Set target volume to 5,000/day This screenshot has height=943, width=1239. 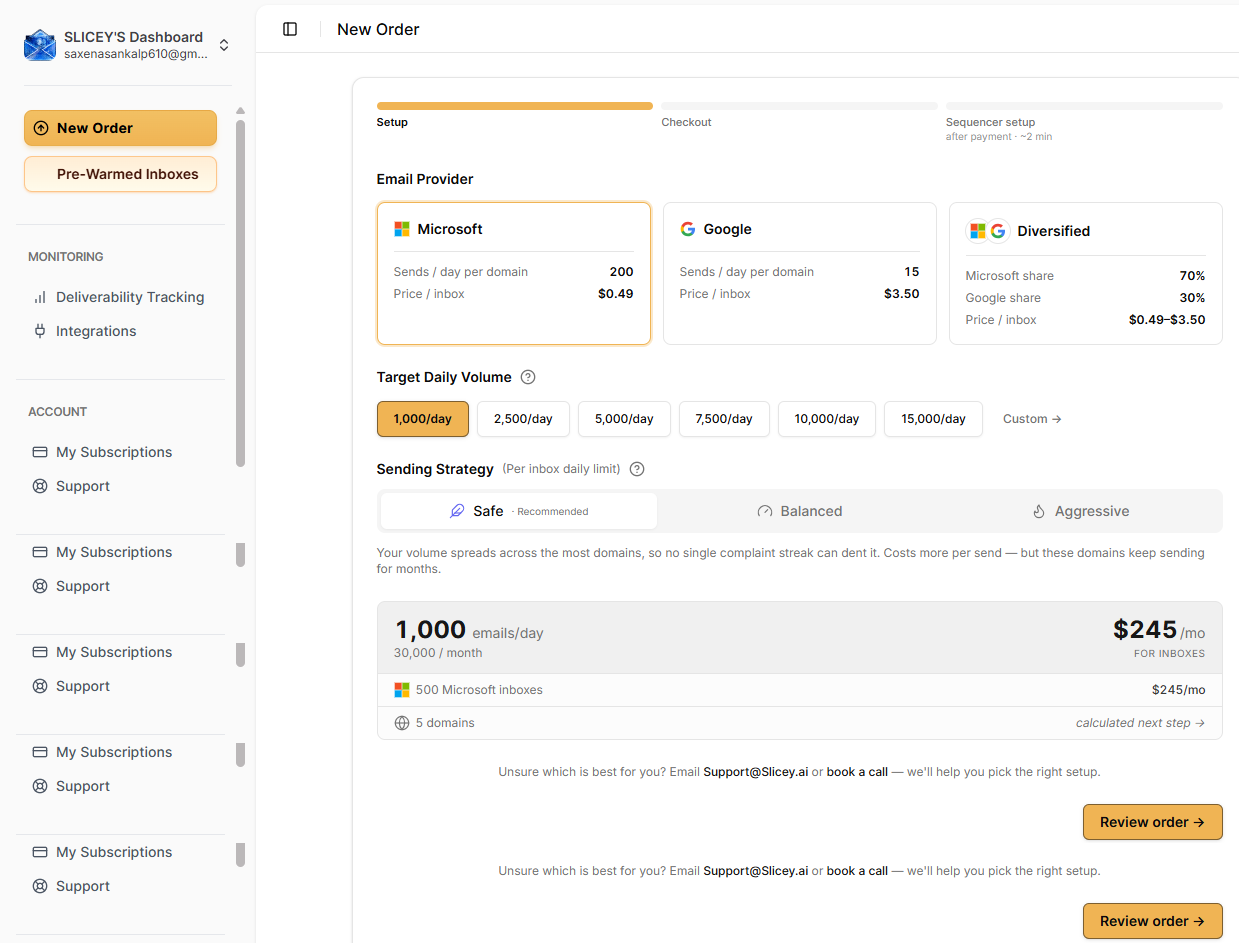[x=624, y=419]
